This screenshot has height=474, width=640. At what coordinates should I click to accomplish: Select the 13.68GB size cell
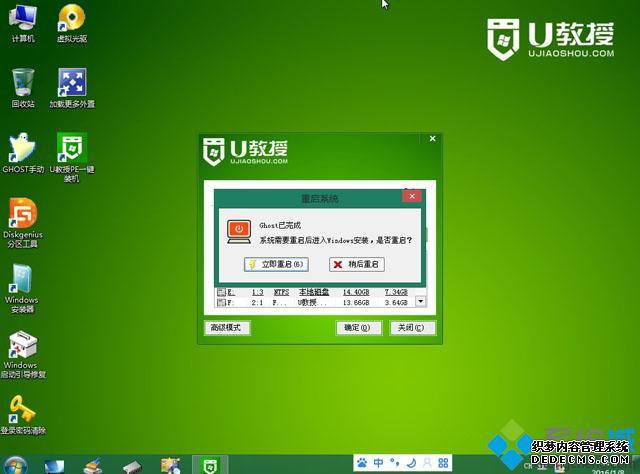point(356,303)
